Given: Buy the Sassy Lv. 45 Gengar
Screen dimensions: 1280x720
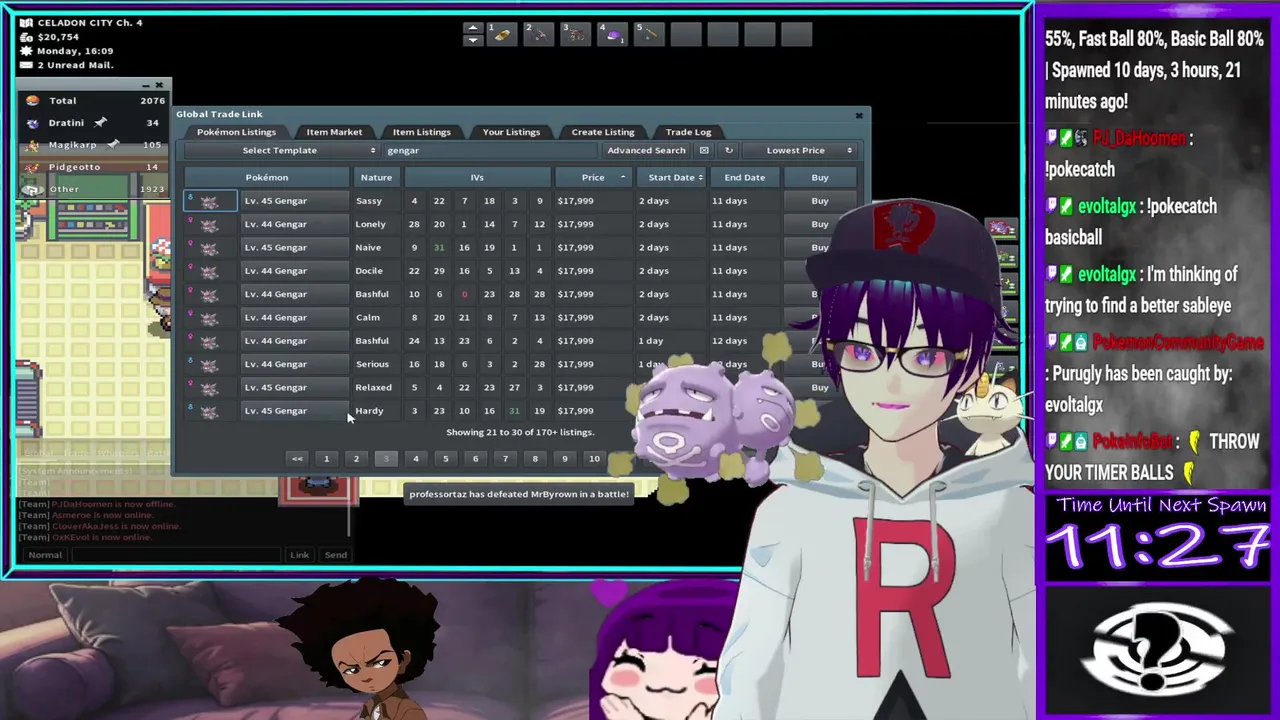Looking at the screenshot, I should 820,201.
